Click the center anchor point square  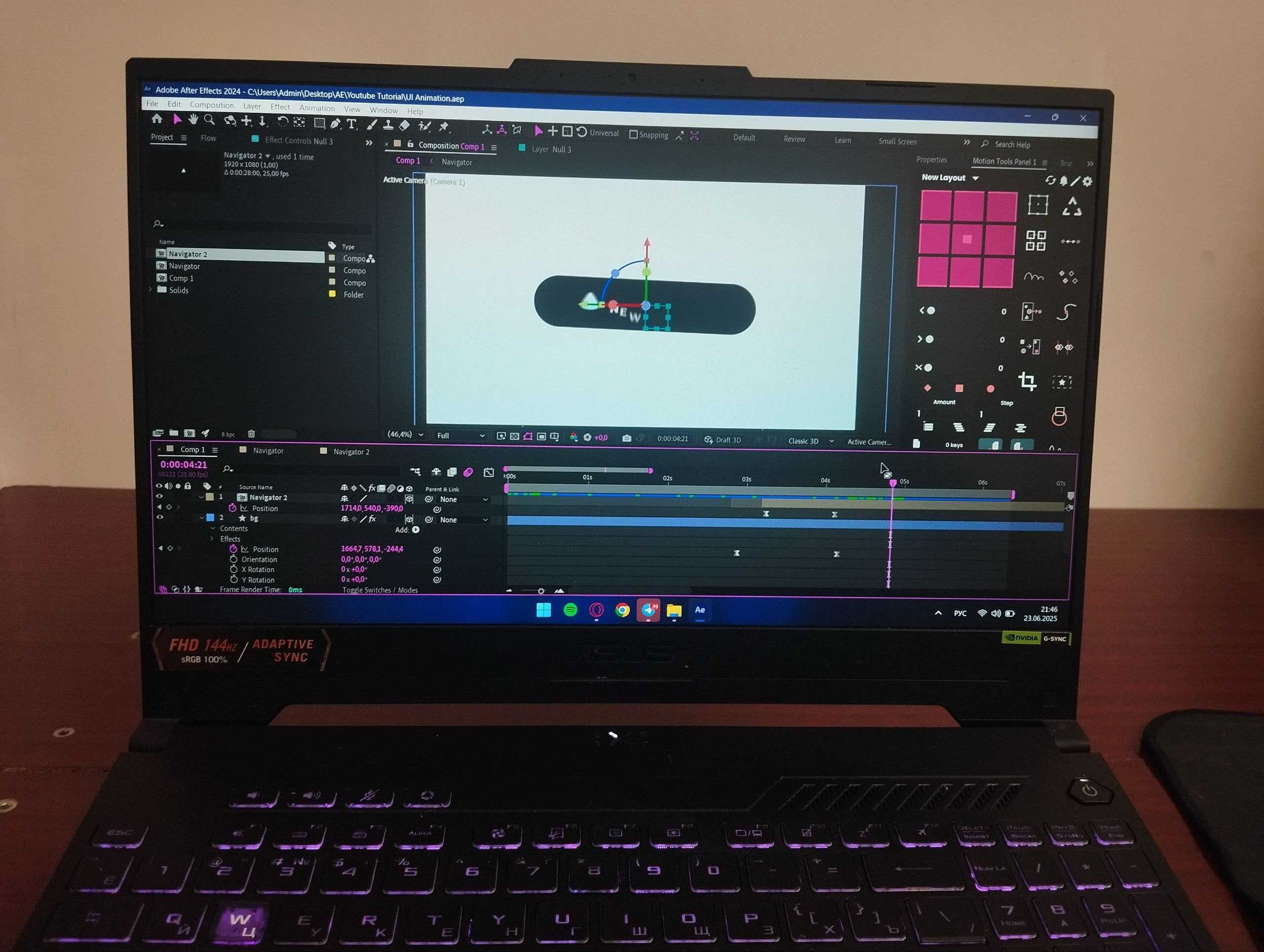pos(967,239)
